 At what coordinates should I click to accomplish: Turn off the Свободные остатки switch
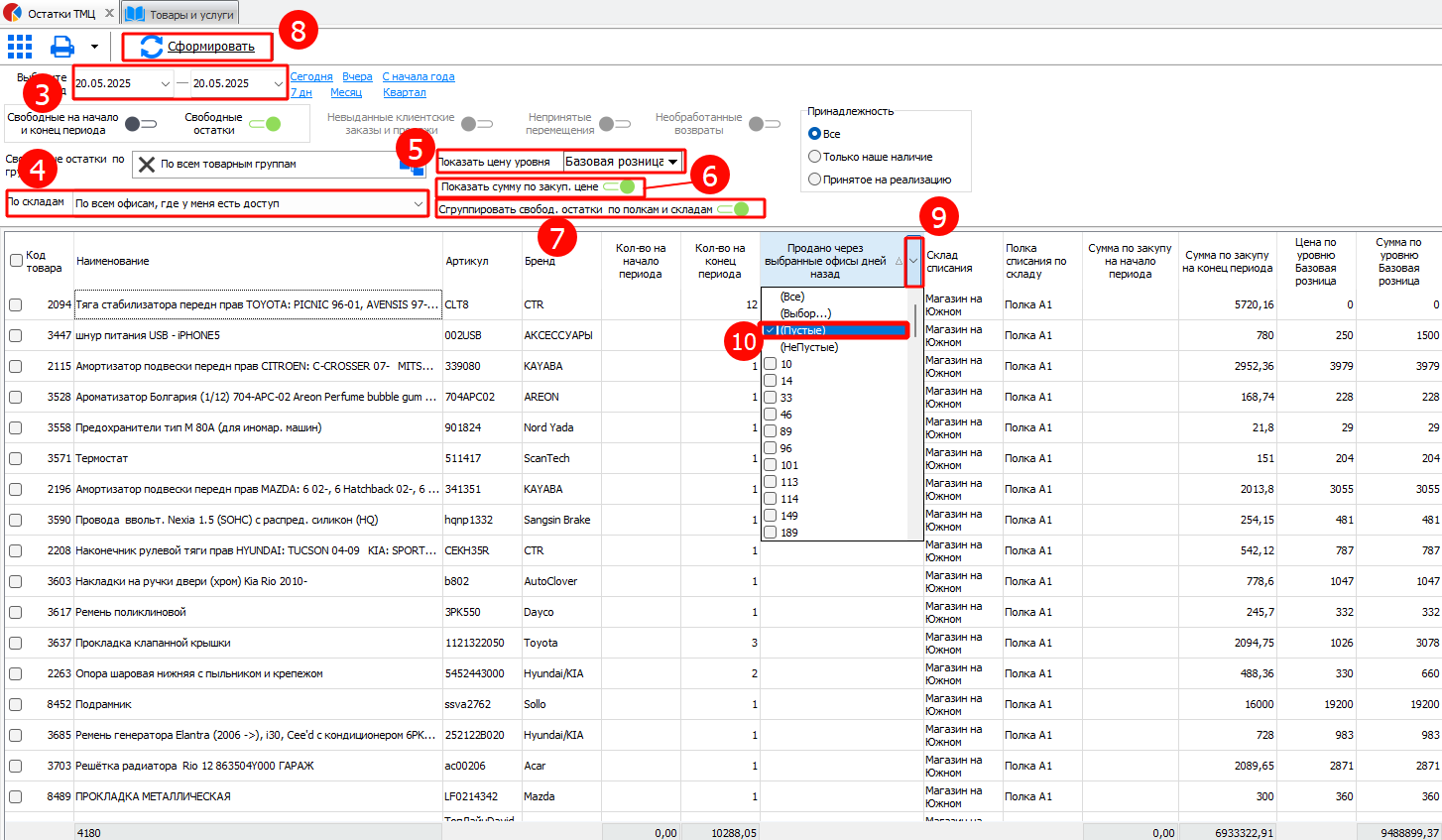(x=265, y=124)
